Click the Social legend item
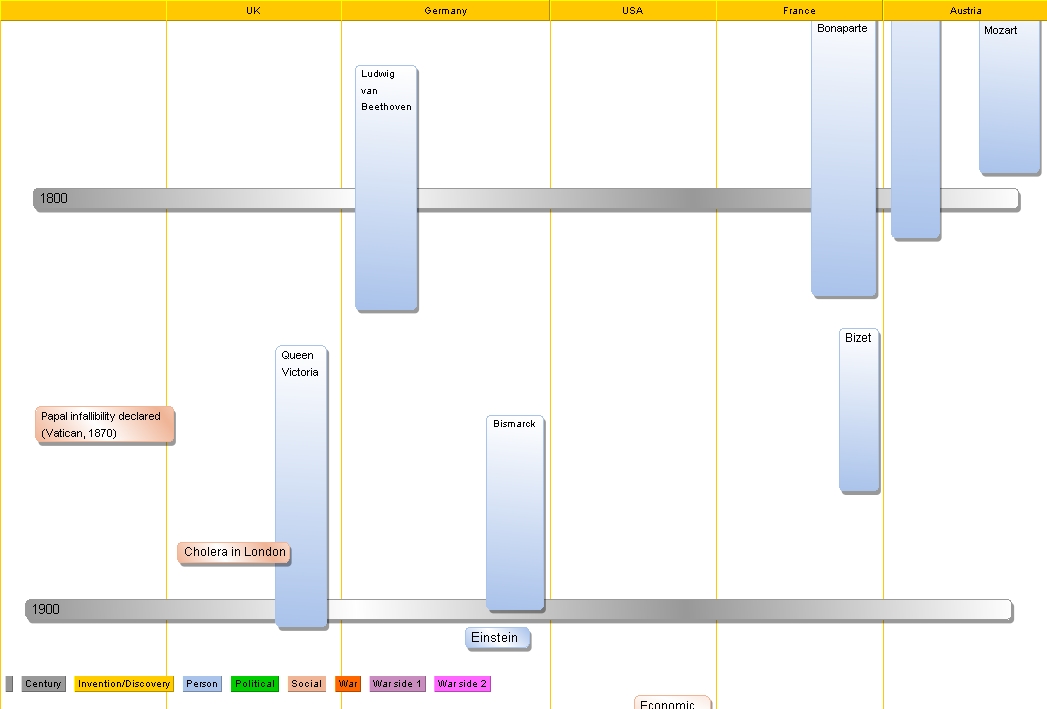Screen dimensions: 1047x709 click(306, 684)
